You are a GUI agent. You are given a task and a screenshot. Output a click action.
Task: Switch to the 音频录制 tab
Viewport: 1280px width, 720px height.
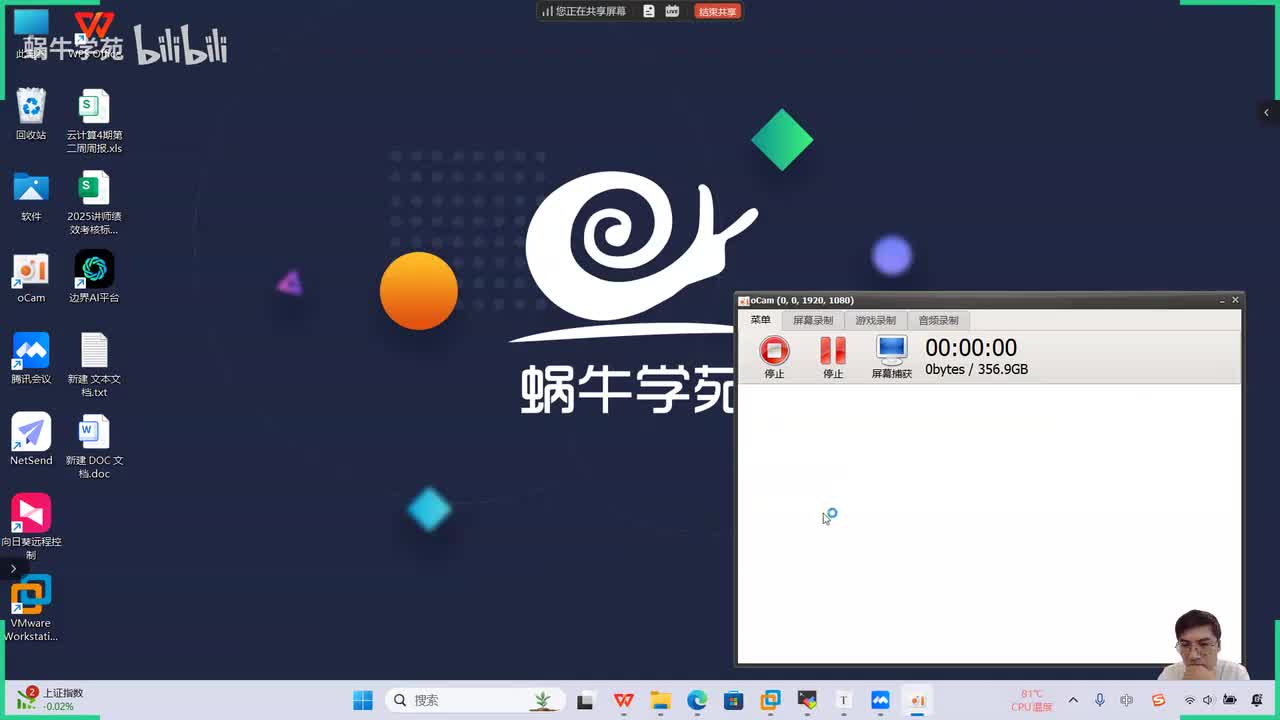(x=939, y=320)
